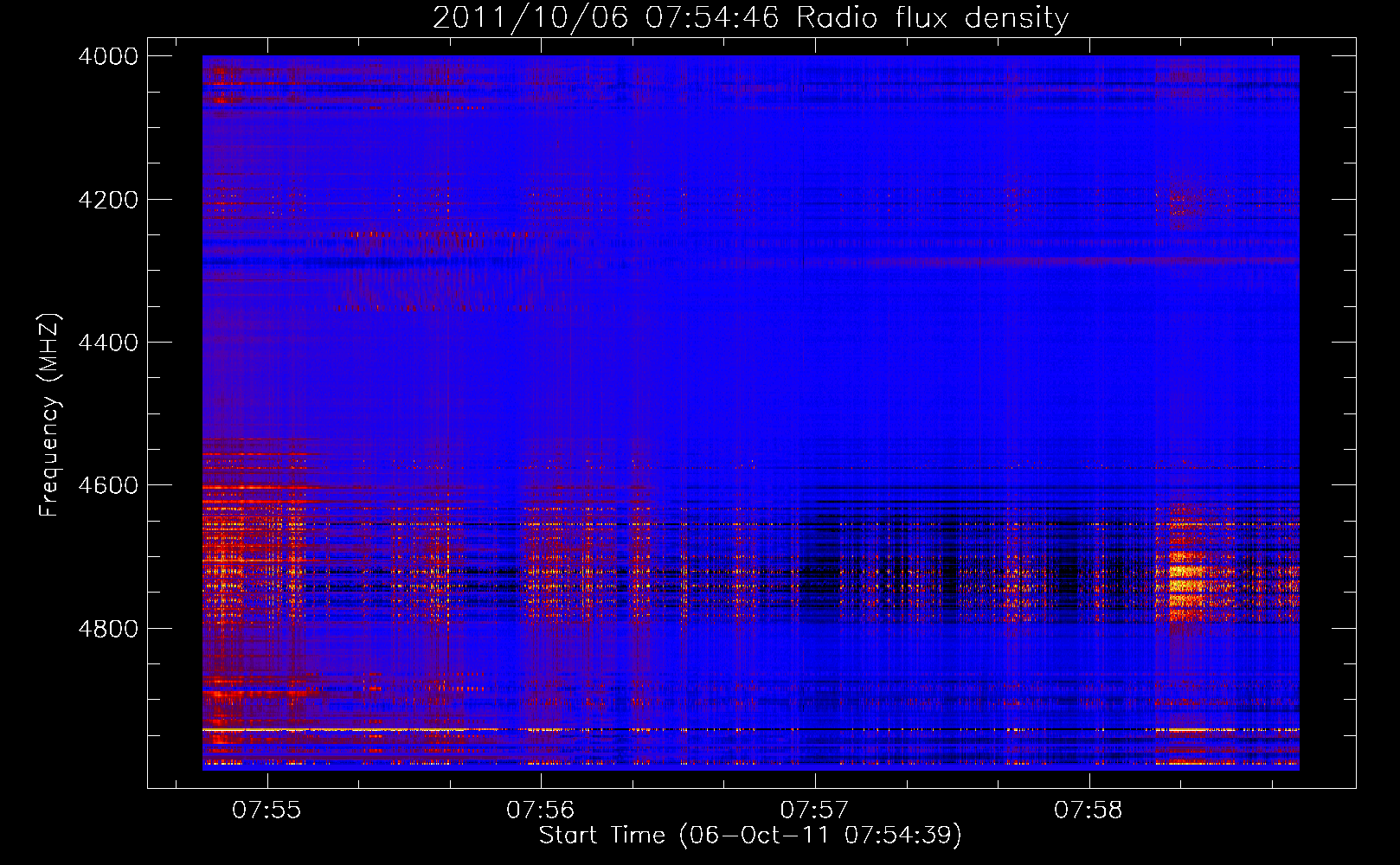Click the 07:55 time tick label
1400x865 pixels.
click(x=267, y=811)
